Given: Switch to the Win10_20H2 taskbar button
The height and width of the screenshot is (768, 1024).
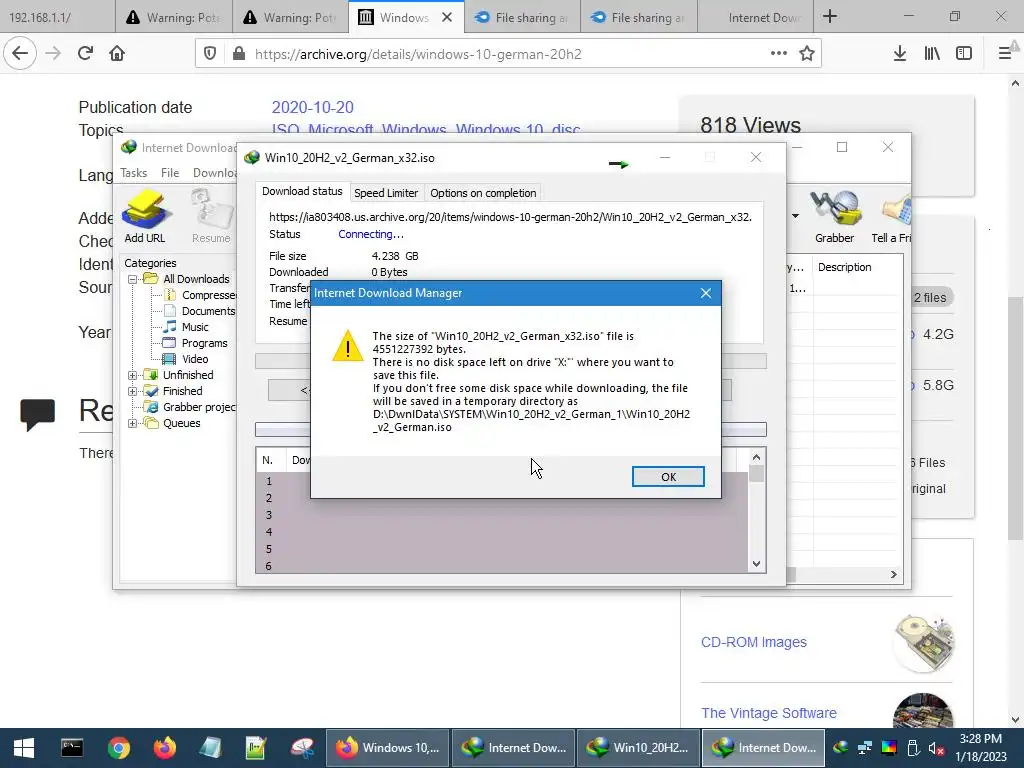Looking at the screenshot, I should tap(637, 748).
